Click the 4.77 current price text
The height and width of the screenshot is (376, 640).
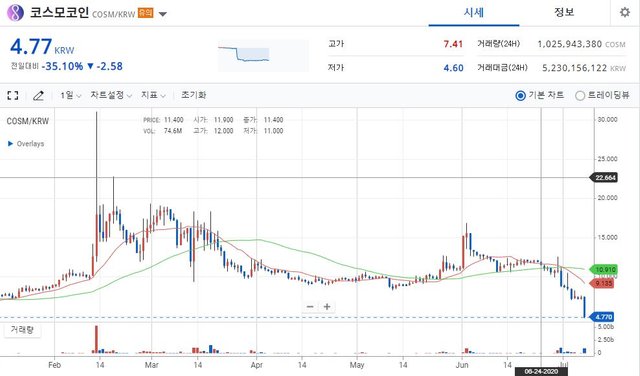coord(31,47)
